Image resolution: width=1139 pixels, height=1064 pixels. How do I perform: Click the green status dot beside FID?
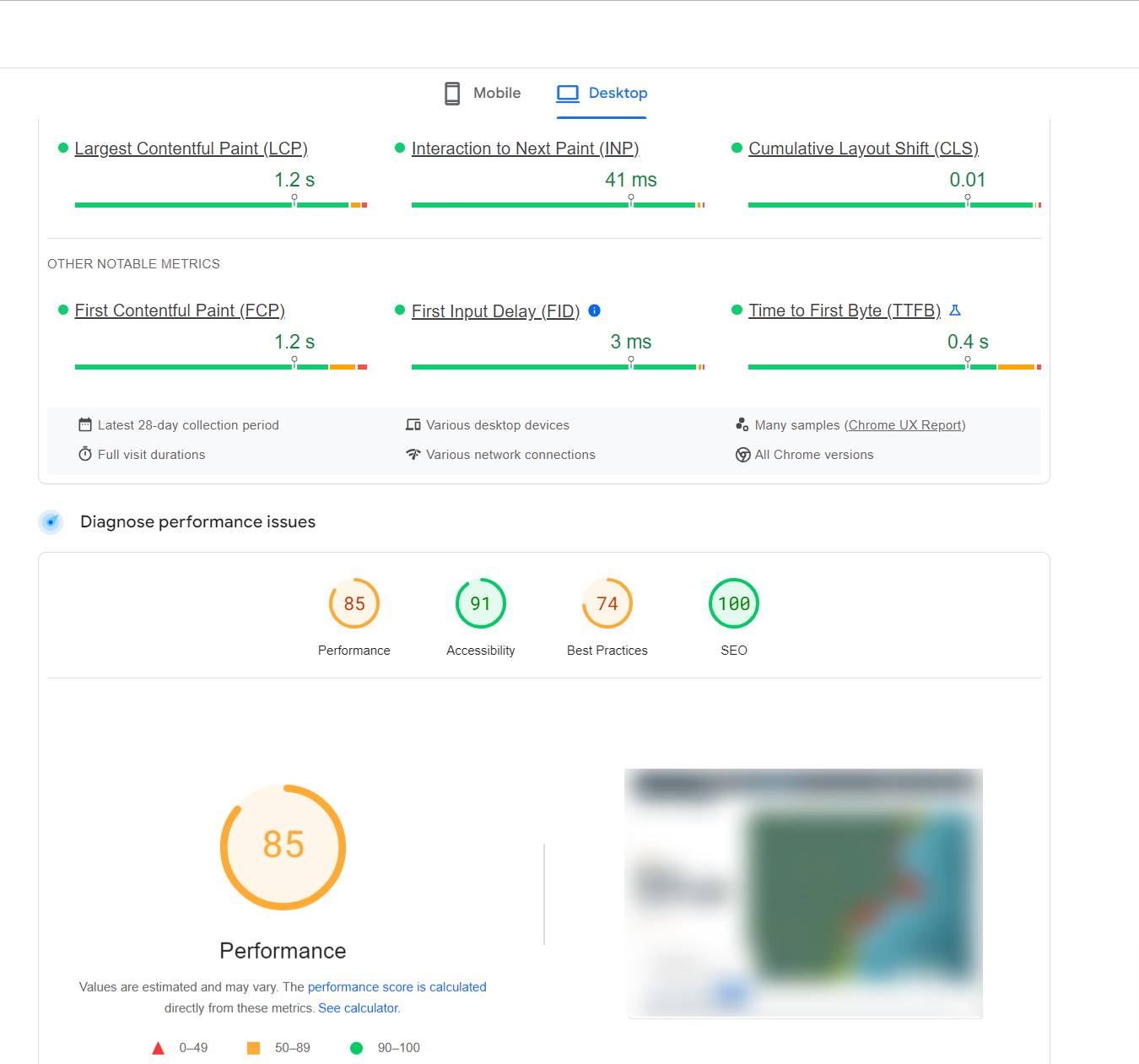[400, 310]
